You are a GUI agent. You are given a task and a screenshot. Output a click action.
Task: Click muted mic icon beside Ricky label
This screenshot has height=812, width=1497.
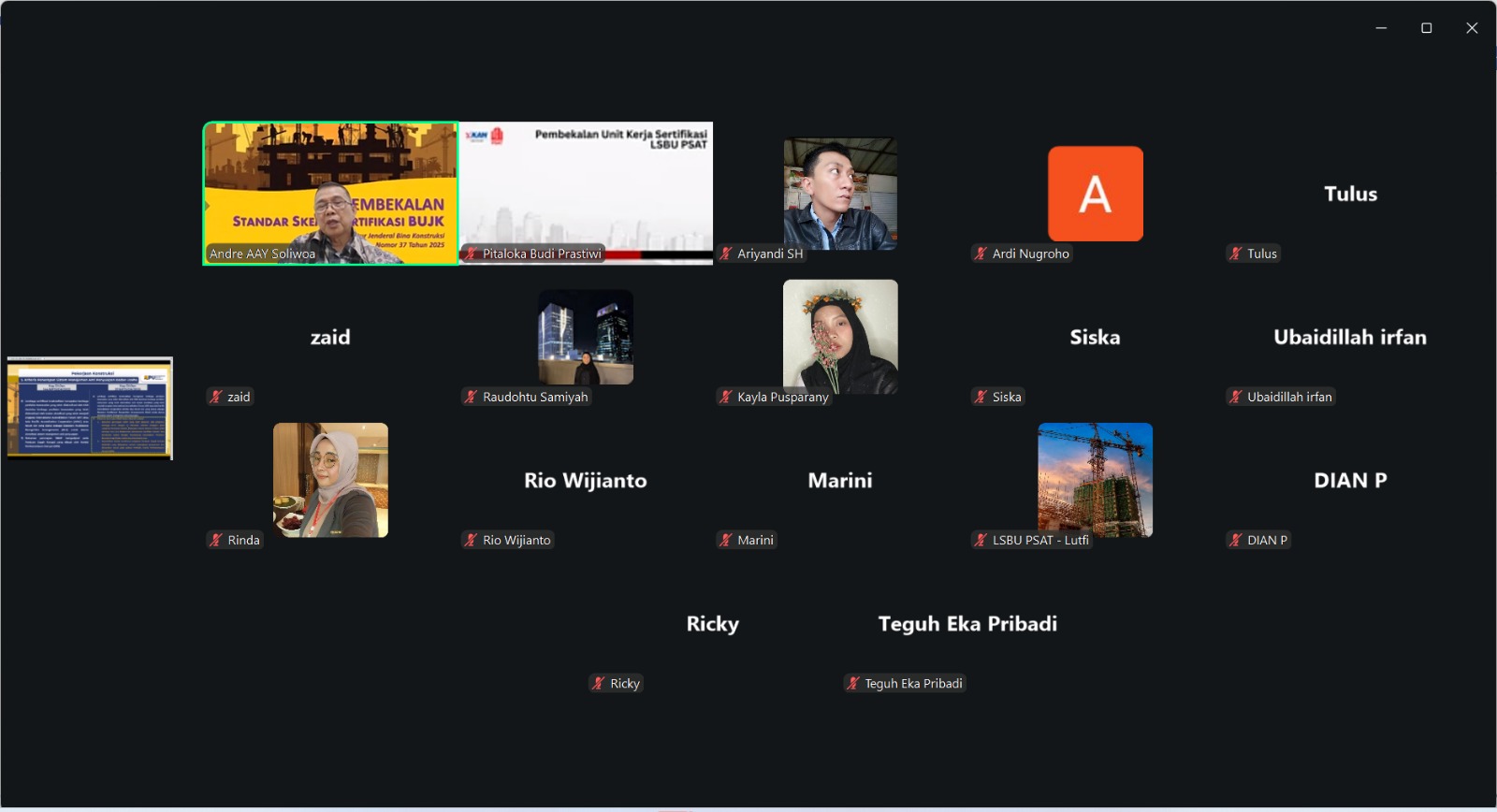coord(599,684)
